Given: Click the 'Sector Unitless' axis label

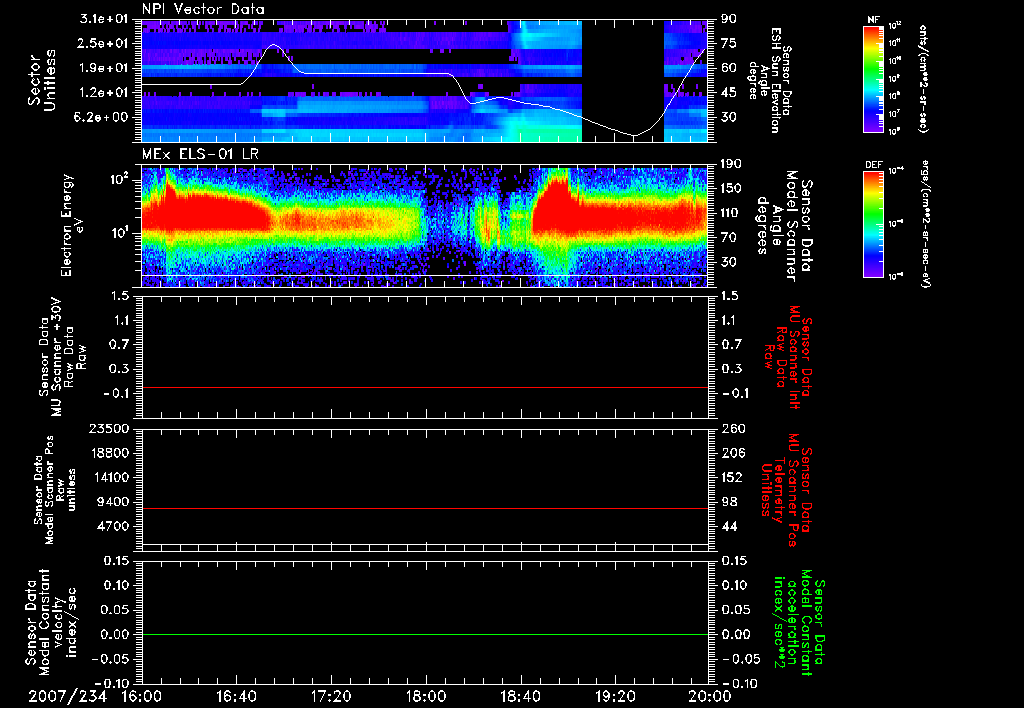Looking at the screenshot, I should [42, 80].
